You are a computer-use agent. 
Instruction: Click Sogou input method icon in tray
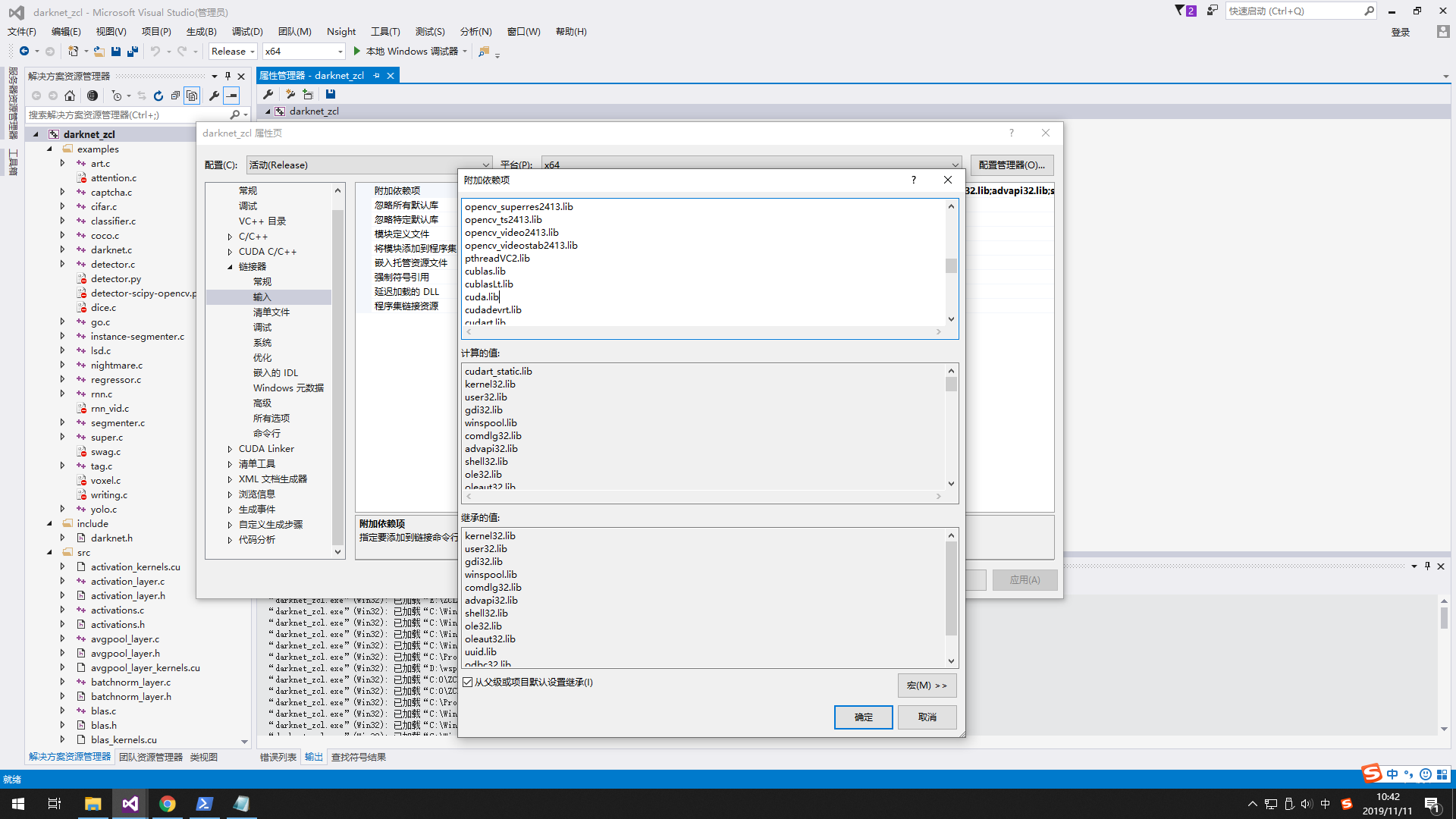tap(1347, 804)
